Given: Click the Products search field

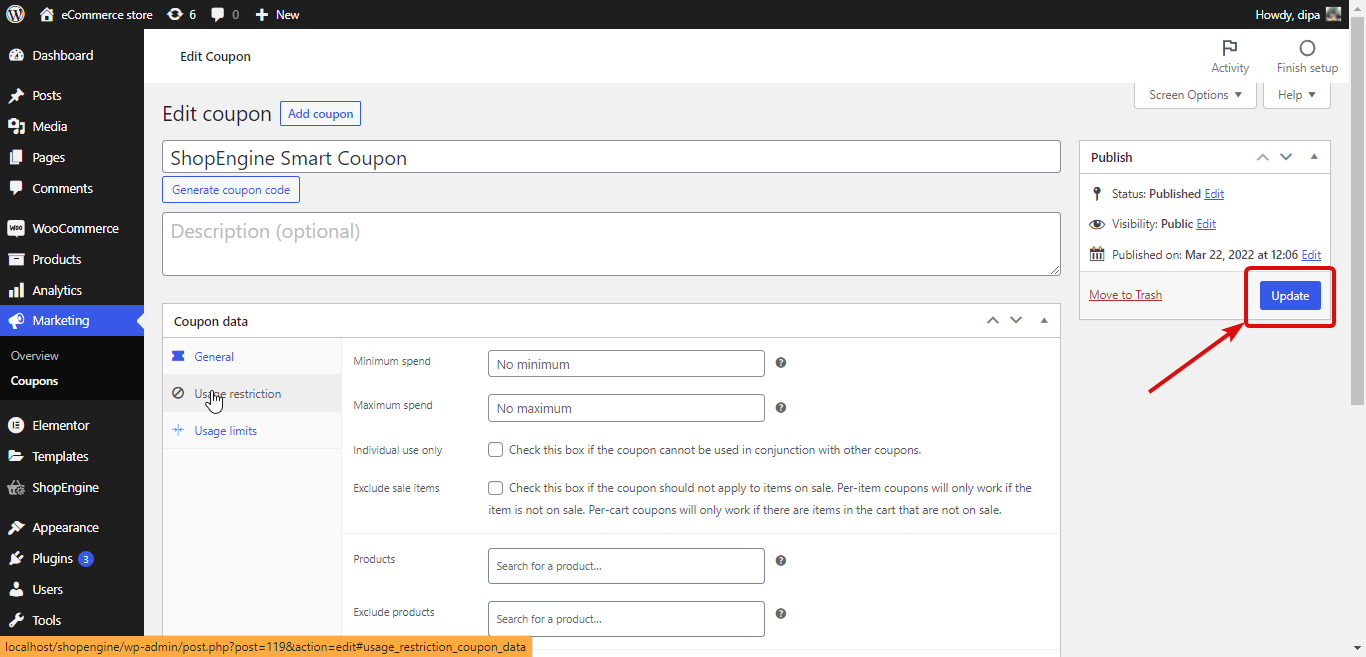Looking at the screenshot, I should 626,566.
